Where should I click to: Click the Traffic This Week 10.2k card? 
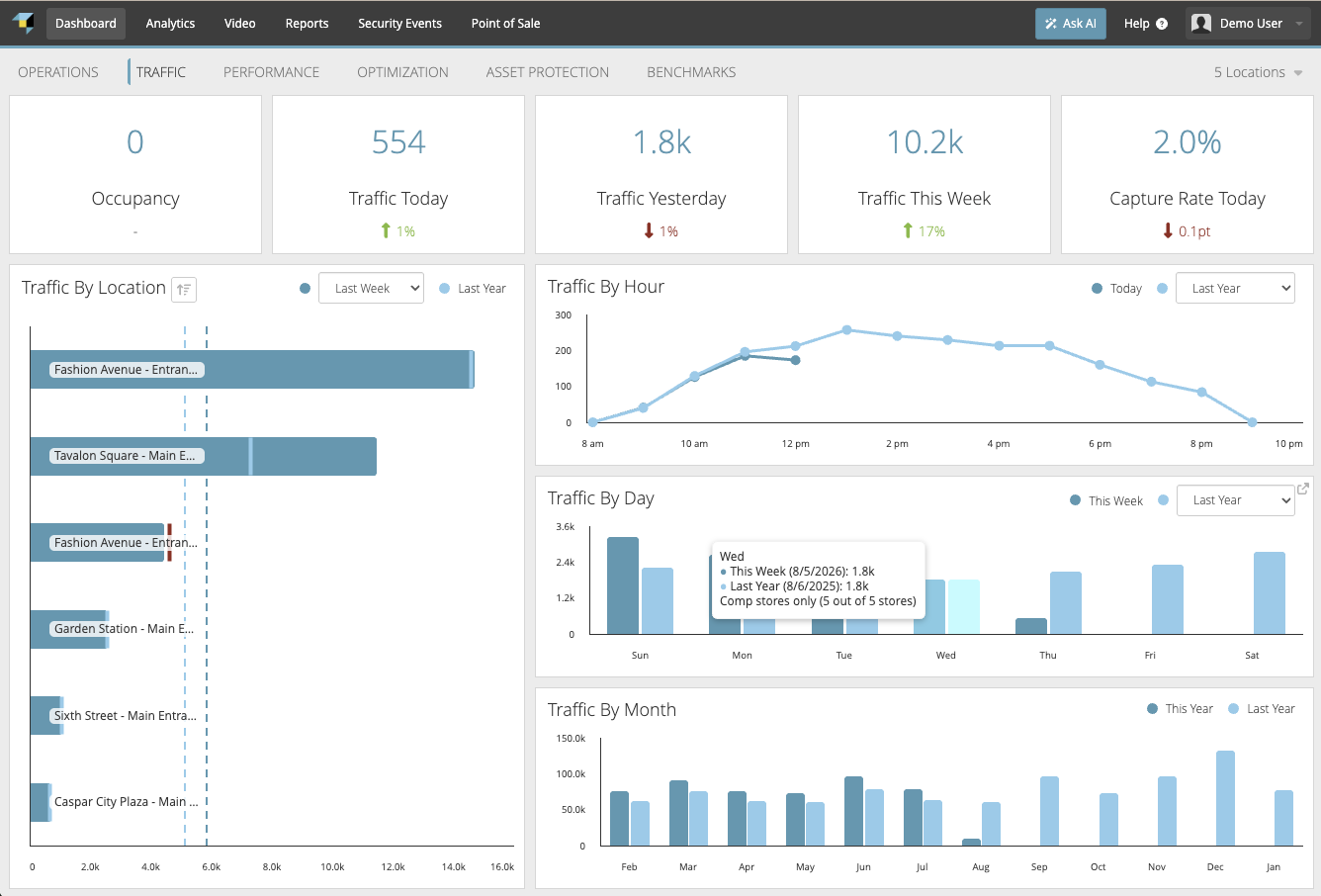point(925,175)
